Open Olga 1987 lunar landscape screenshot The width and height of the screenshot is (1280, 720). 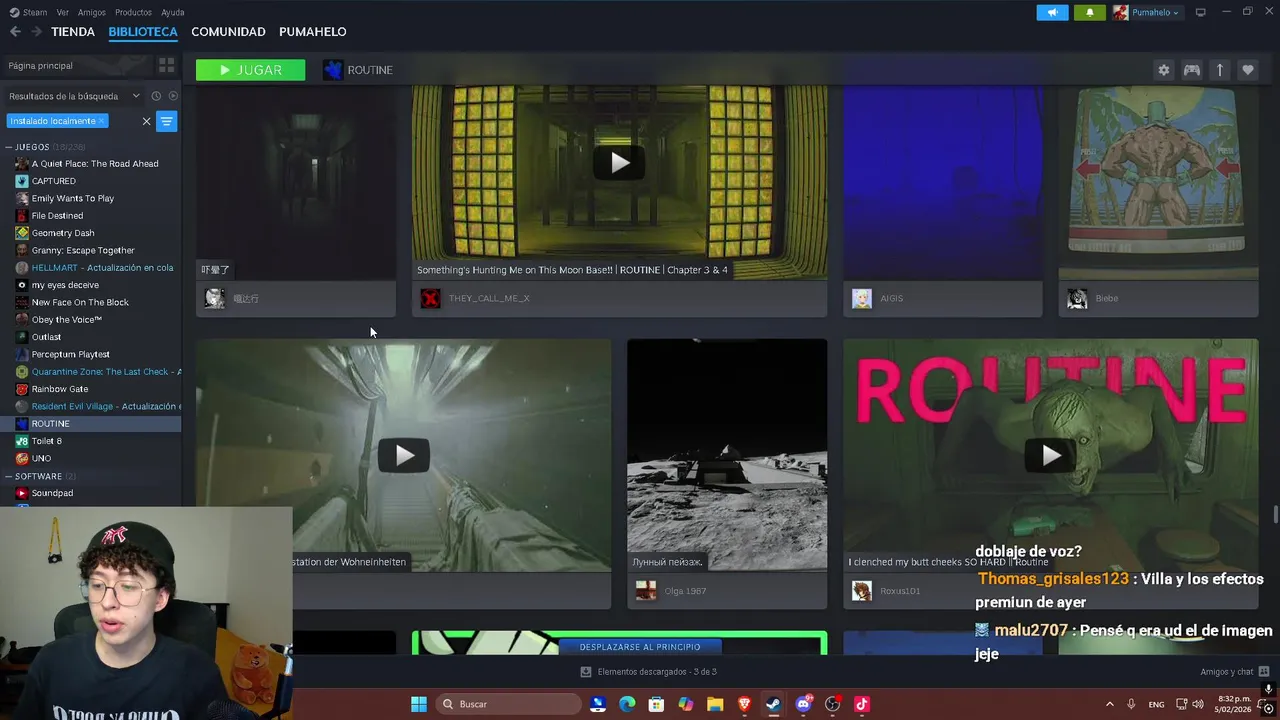point(727,455)
